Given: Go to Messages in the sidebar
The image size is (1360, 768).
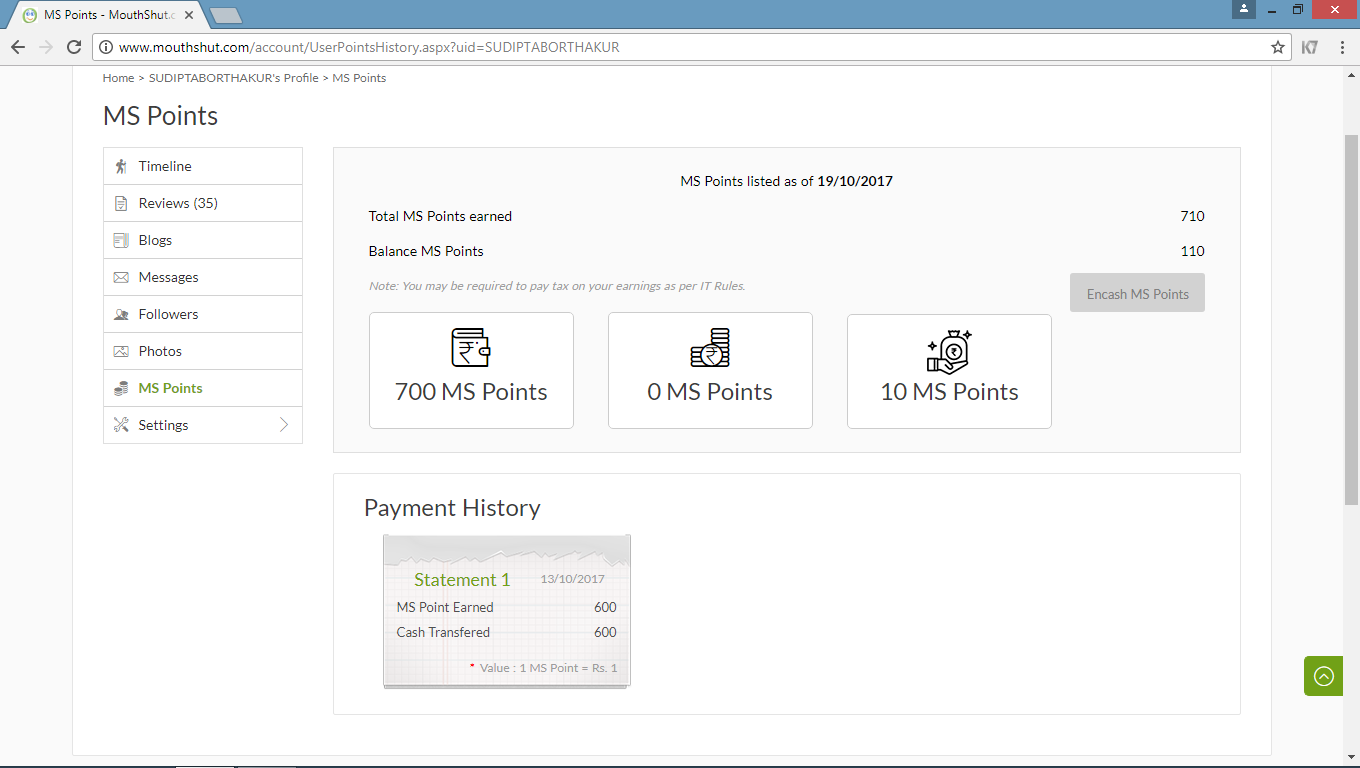Looking at the screenshot, I should [203, 277].
